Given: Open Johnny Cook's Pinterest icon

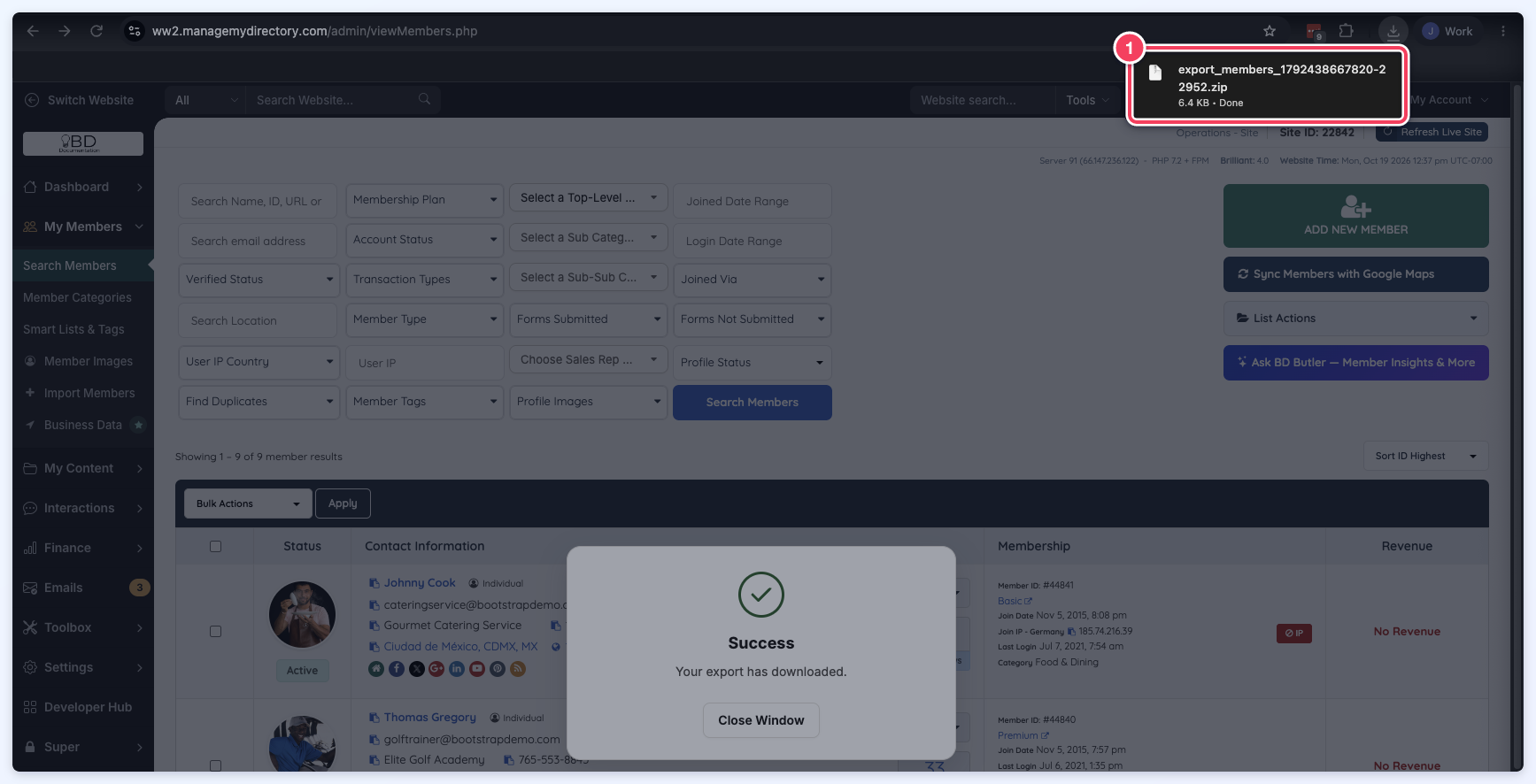Looking at the screenshot, I should click(498, 669).
